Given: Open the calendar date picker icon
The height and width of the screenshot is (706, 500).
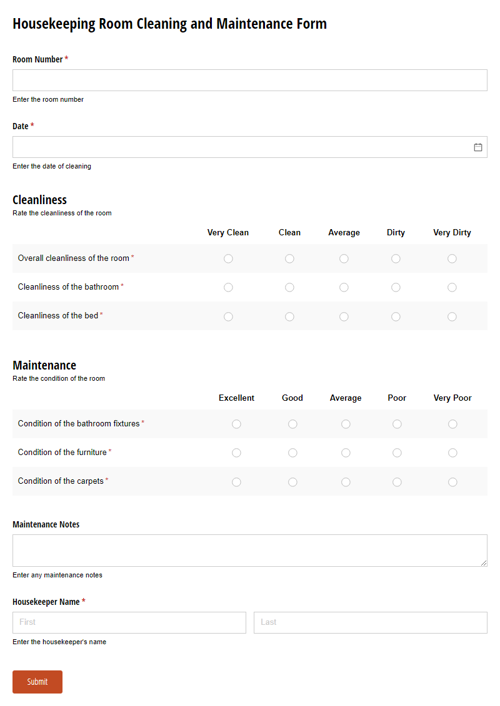Looking at the screenshot, I should coord(477,147).
